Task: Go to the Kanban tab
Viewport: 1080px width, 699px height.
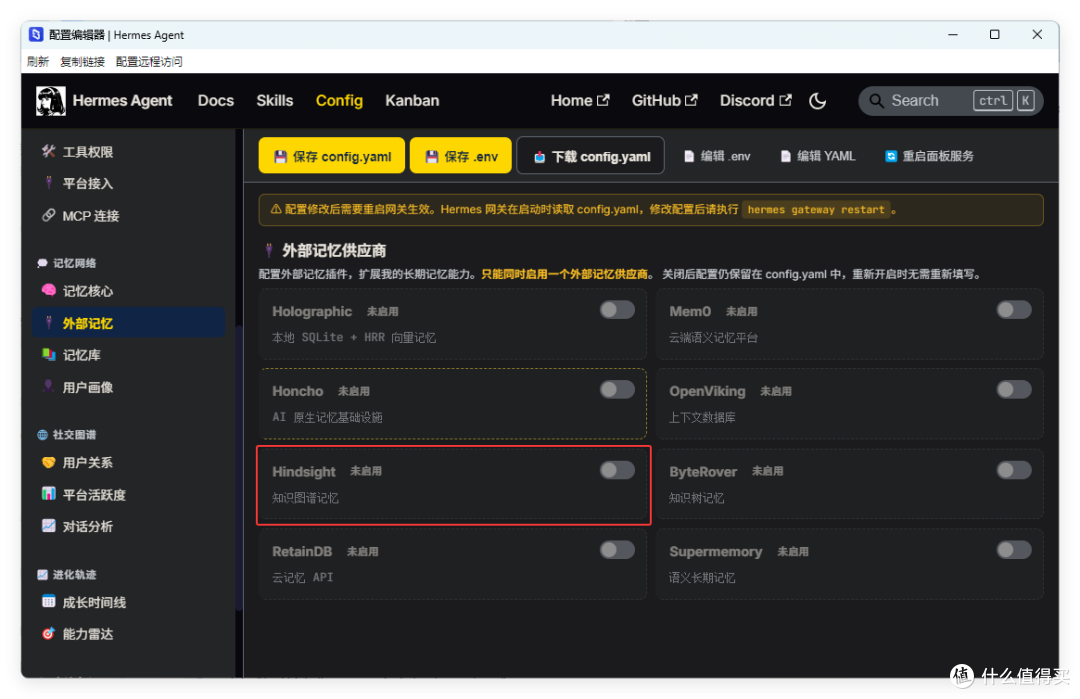Action: [x=412, y=101]
